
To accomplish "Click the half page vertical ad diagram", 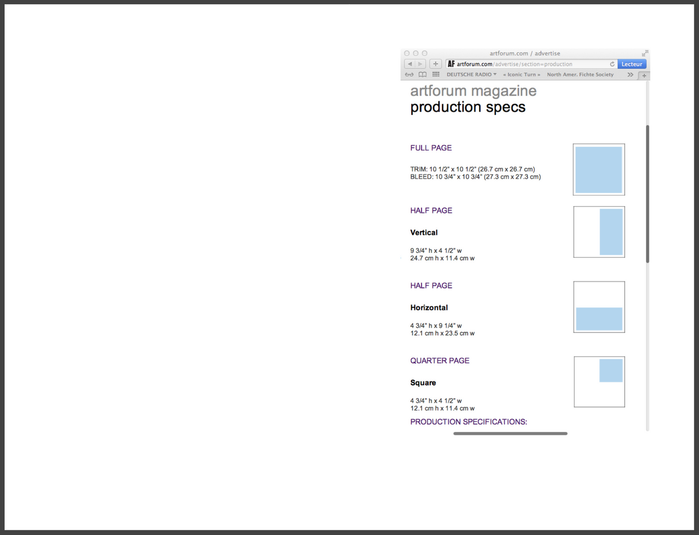I will (x=599, y=232).
